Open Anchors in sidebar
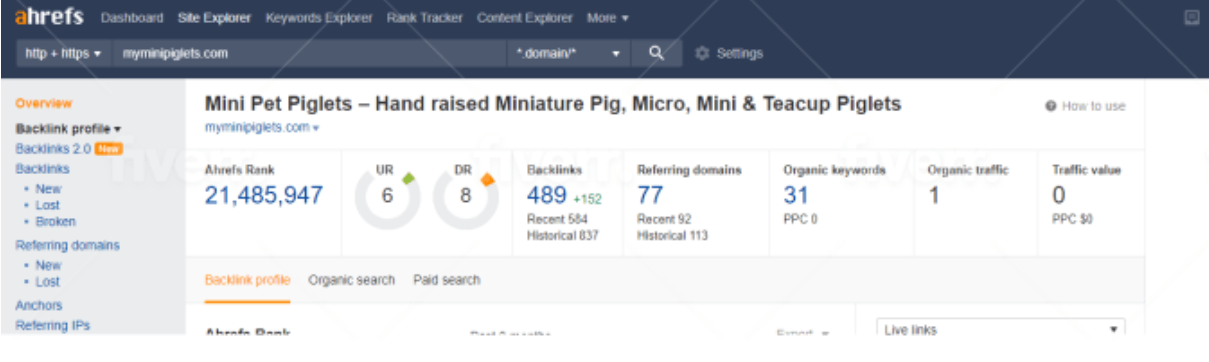 point(38,306)
